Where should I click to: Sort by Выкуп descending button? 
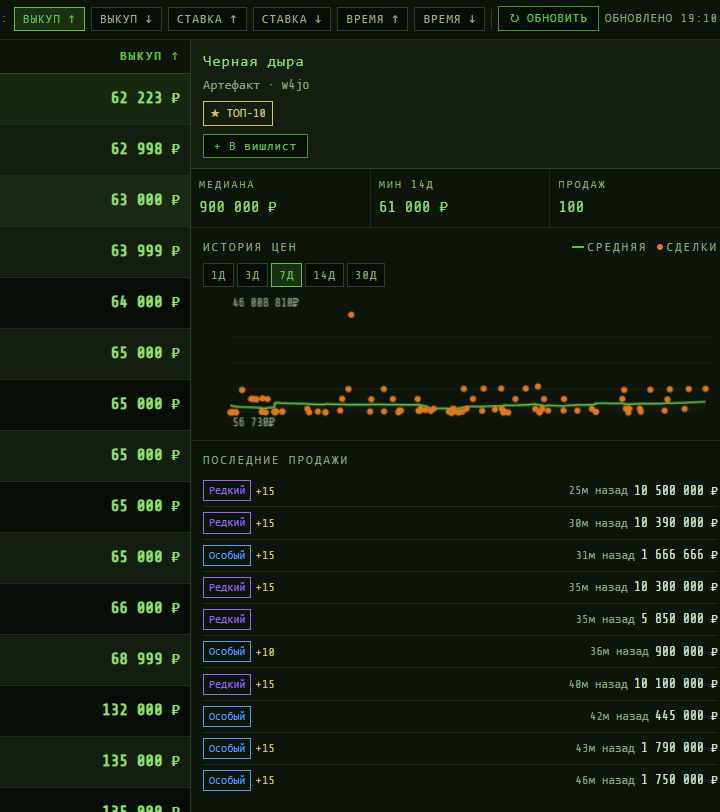126,19
